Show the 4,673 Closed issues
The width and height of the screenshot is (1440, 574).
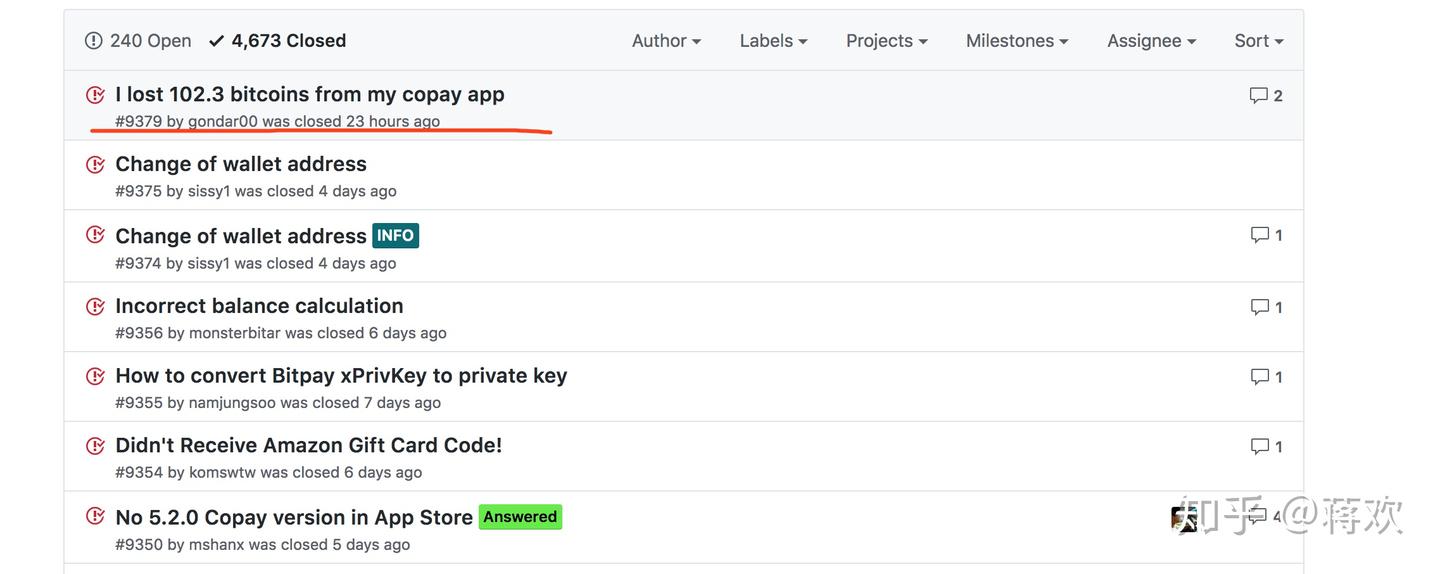(x=277, y=41)
